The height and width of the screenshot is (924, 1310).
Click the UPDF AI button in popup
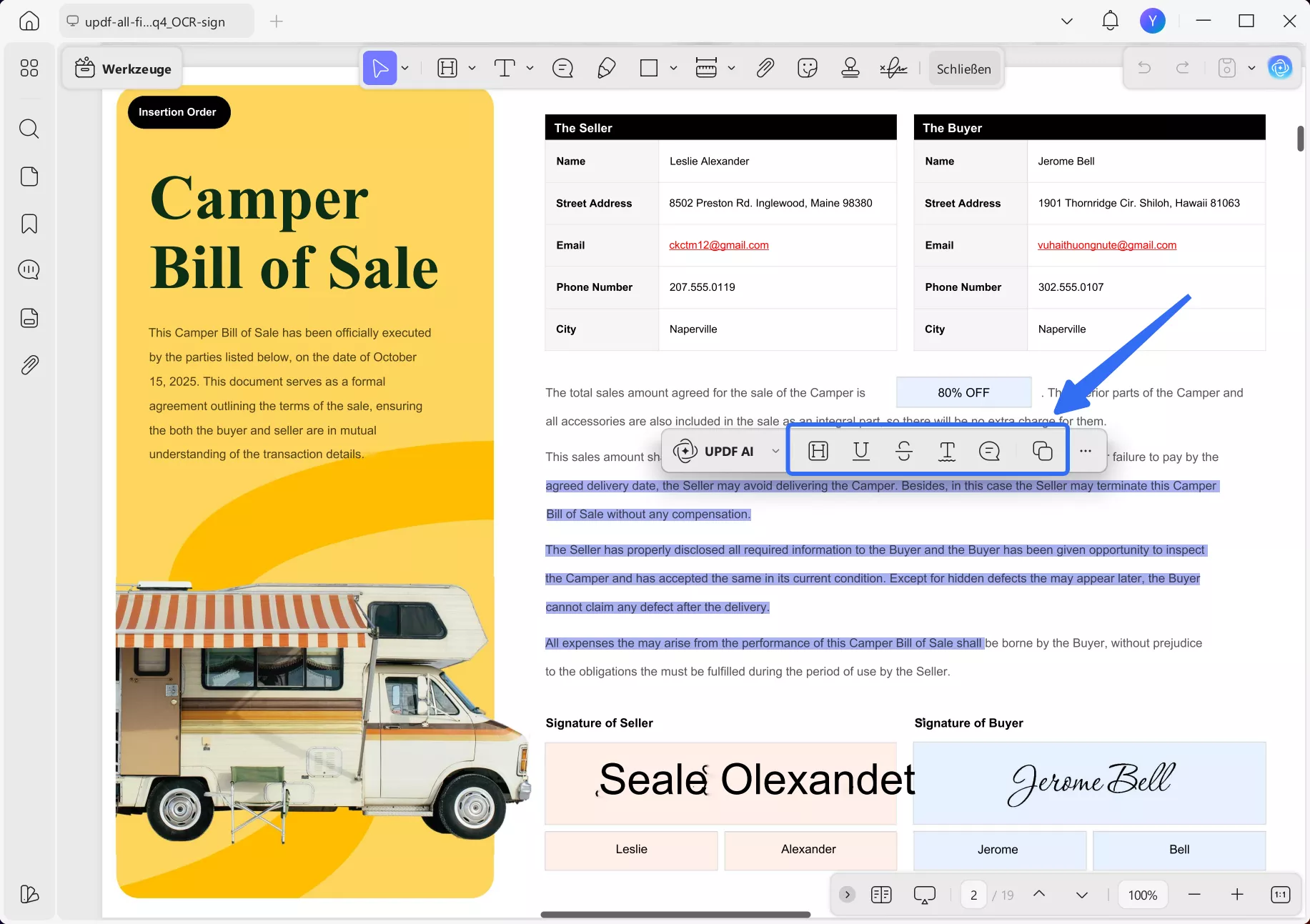[x=715, y=451]
